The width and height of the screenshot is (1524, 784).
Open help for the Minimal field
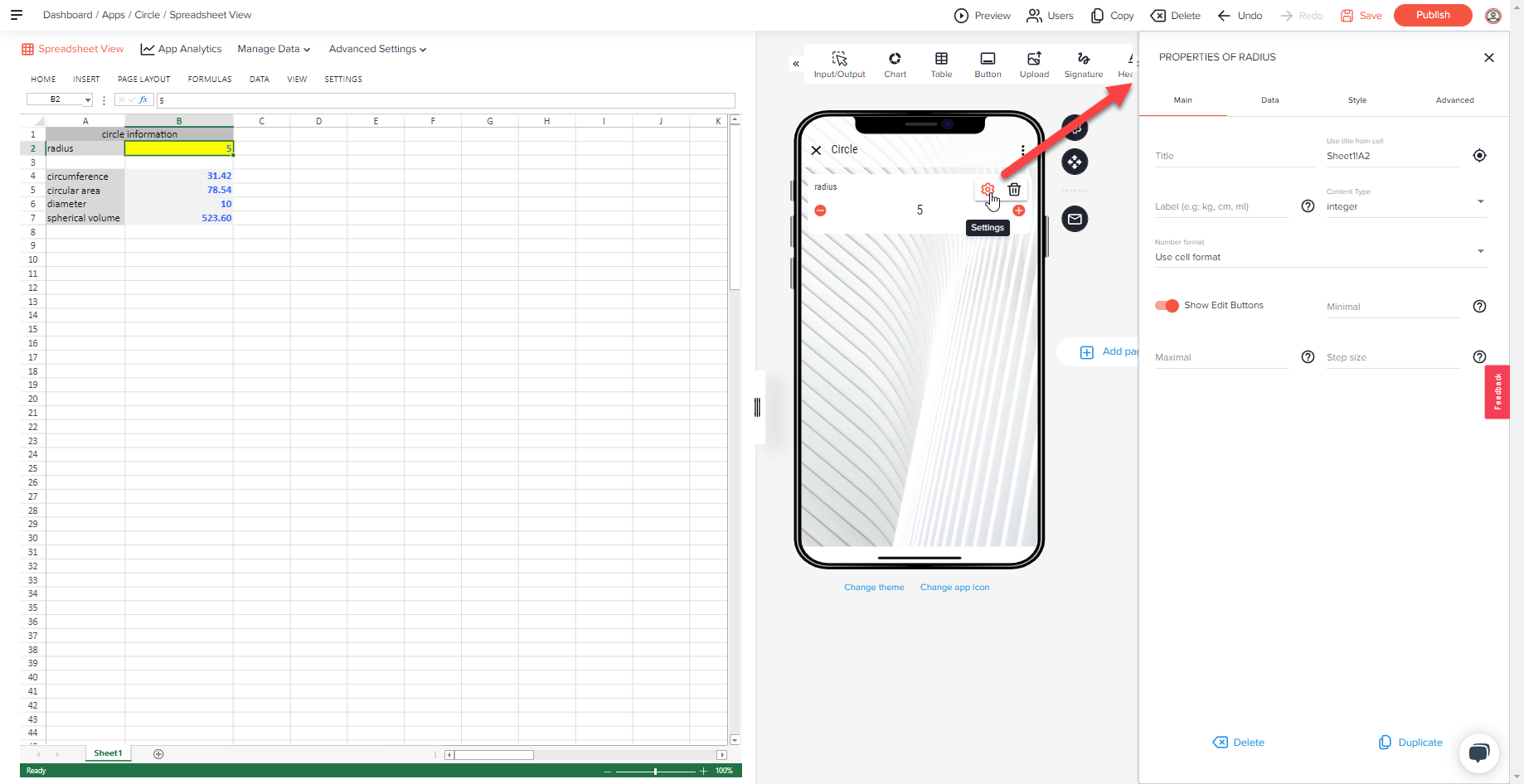tap(1479, 307)
